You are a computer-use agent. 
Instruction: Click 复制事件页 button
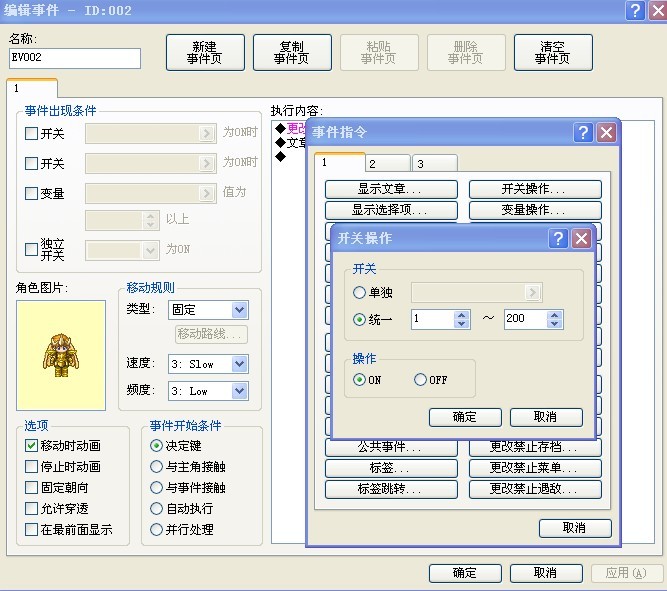292,52
